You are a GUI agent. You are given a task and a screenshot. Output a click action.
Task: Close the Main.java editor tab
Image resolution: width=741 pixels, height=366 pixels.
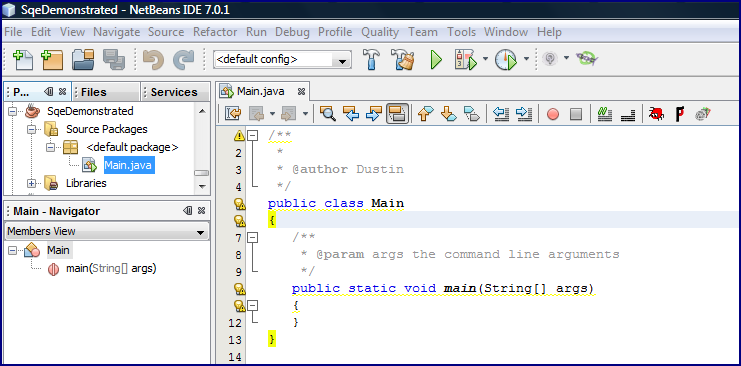[x=301, y=91]
